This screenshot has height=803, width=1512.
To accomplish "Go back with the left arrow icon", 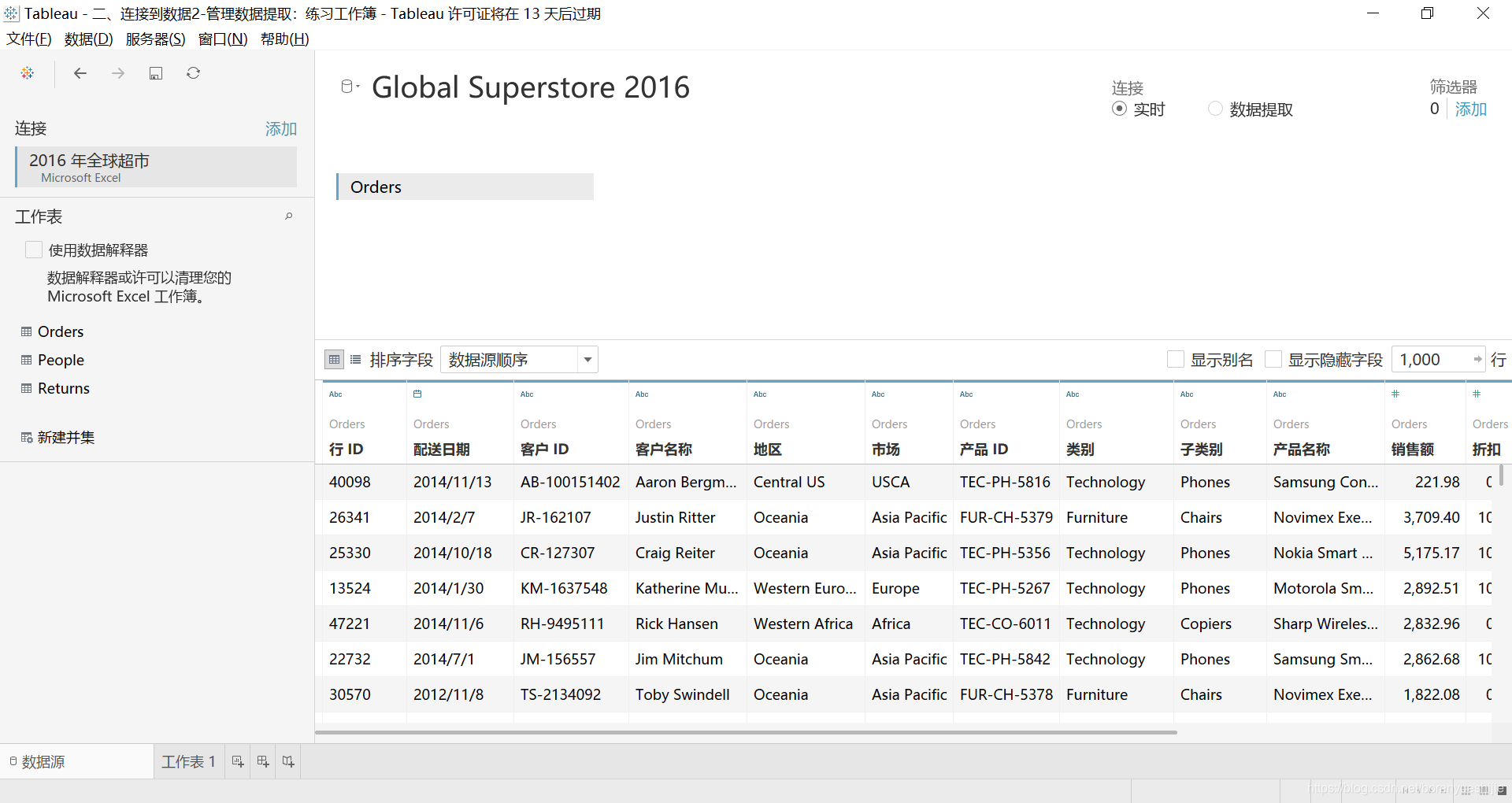I will (80, 73).
